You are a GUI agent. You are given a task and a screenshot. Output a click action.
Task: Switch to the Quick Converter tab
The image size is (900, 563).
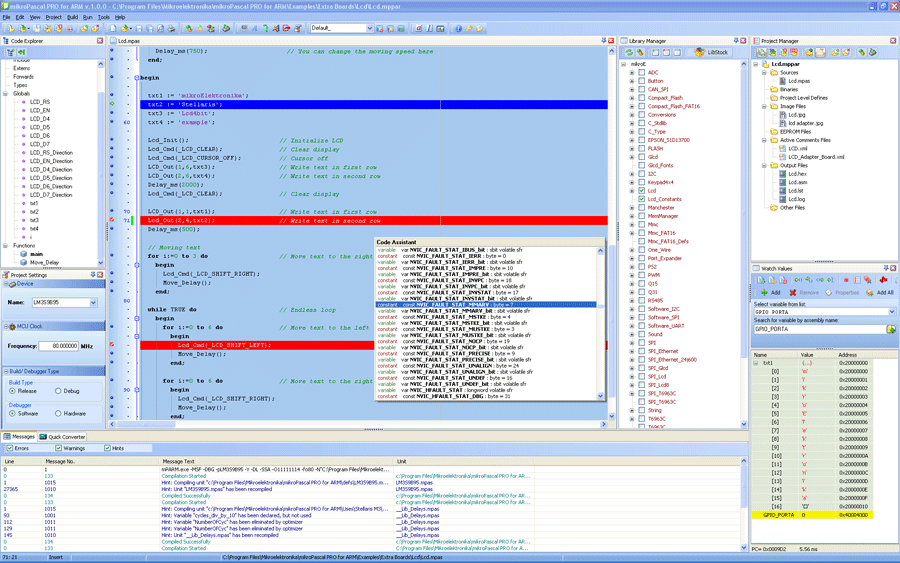63,437
